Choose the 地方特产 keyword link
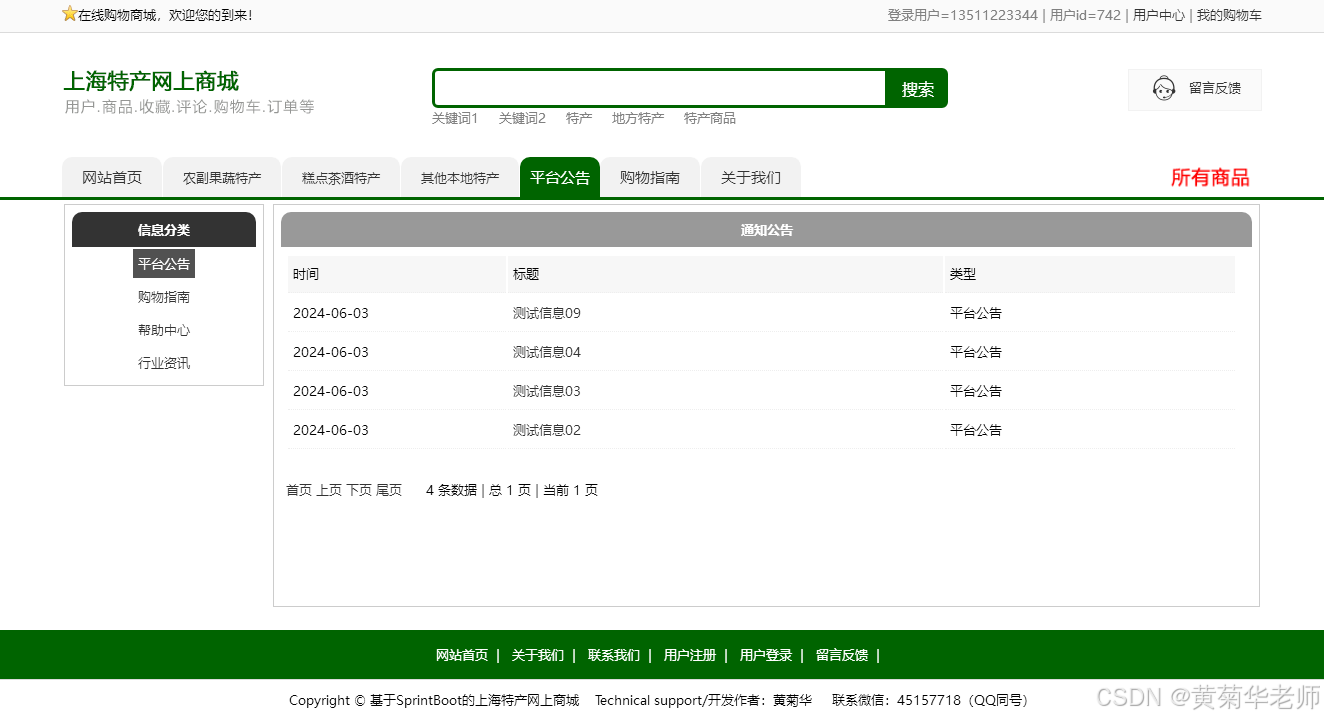Screen dimensions: 1324x719 coord(638,118)
